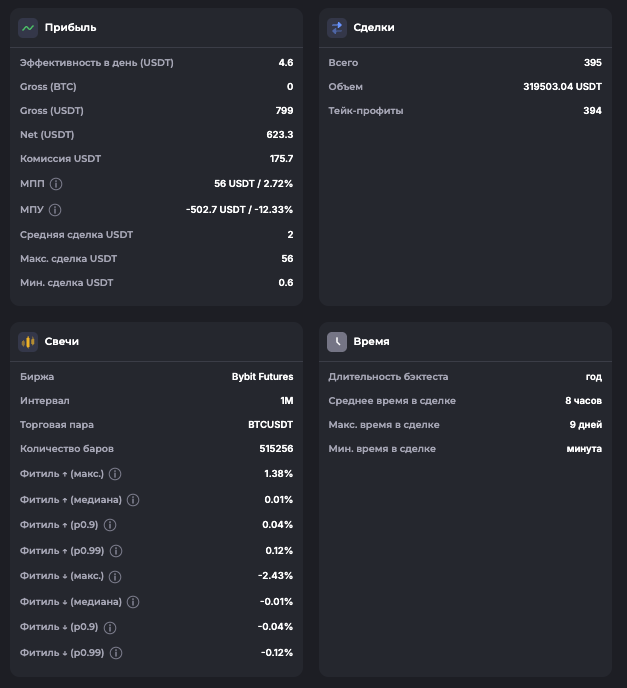Show info for Фитиль ↓ (медиана)
The width and height of the screenshot is (627, 688).
(x=133, y=602)
